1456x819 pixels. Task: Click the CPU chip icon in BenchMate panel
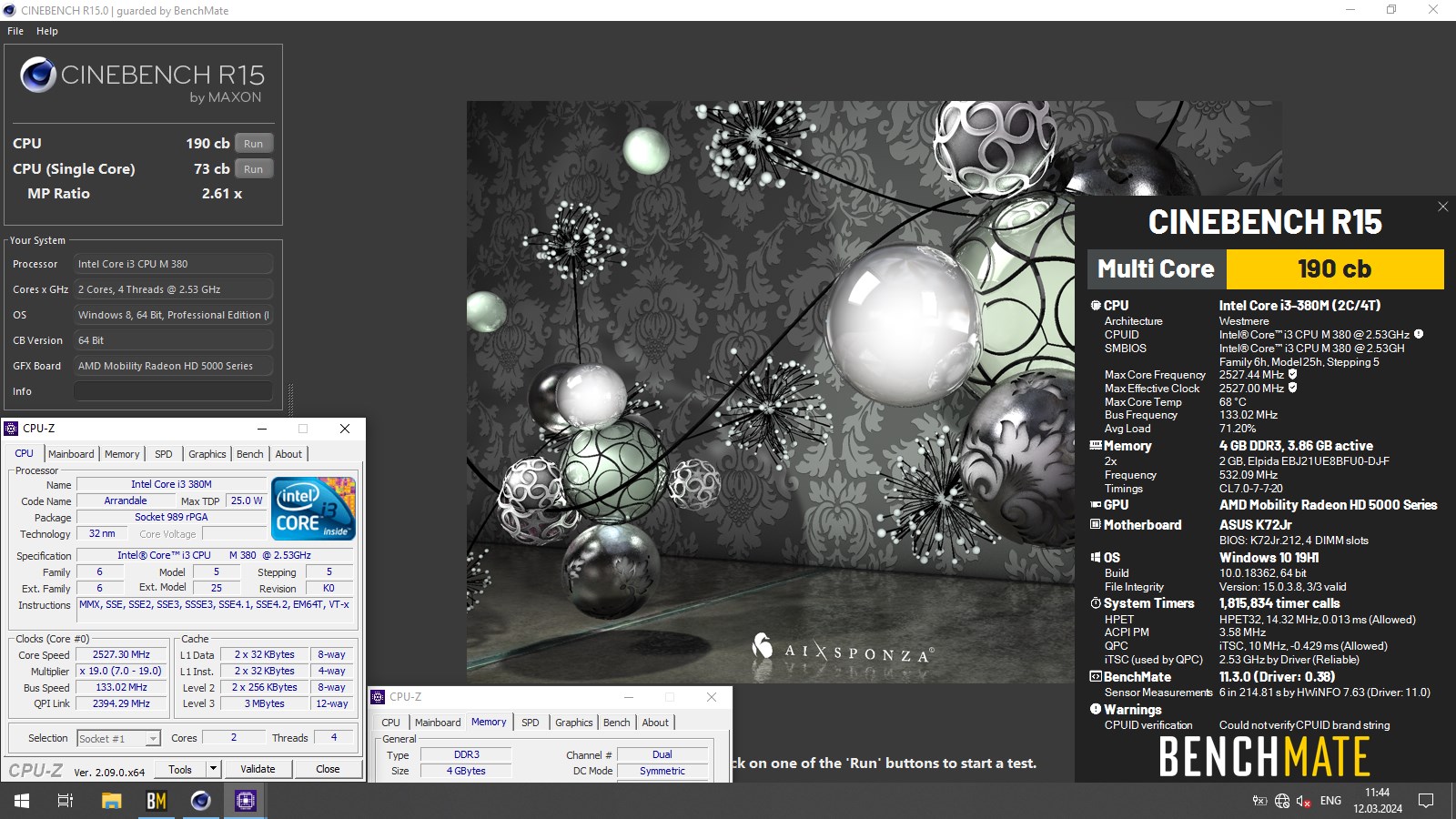click(x=1096, y=306)
